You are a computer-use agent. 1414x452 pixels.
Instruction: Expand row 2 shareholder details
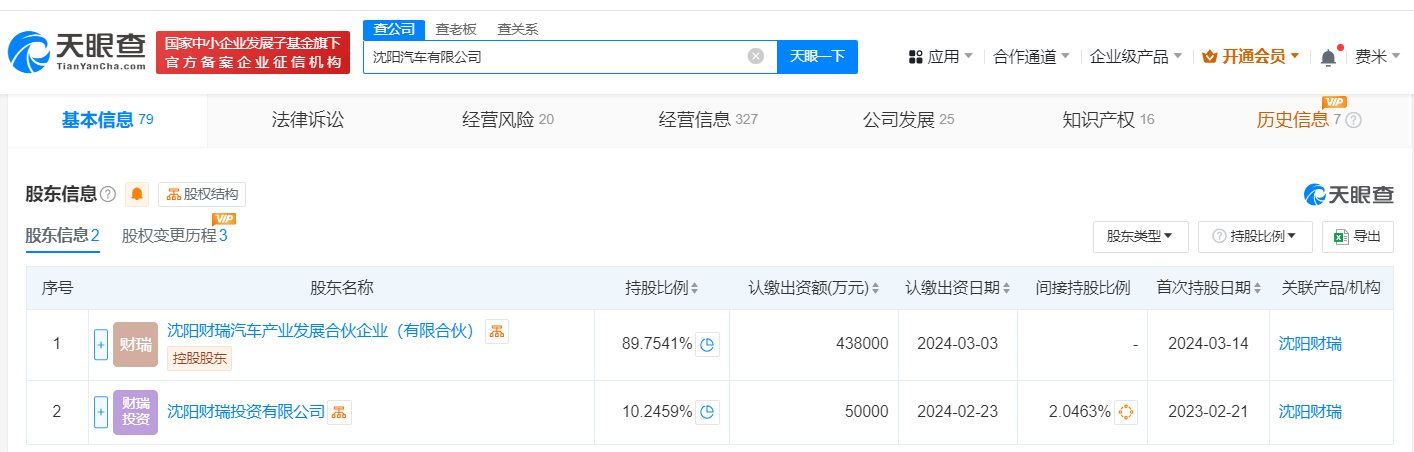point(101,411)
